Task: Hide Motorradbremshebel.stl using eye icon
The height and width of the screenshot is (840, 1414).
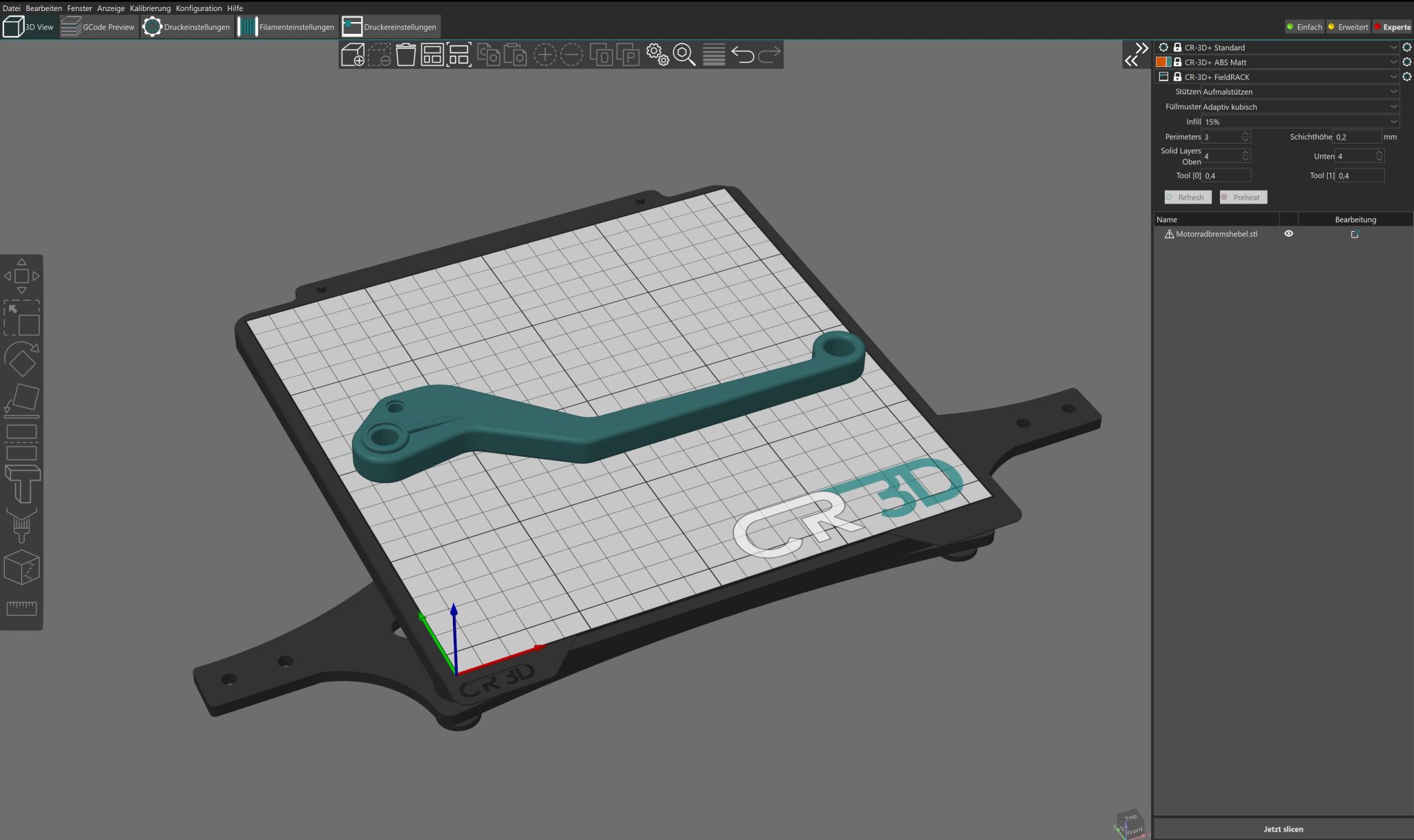Action: [1288, 234]
